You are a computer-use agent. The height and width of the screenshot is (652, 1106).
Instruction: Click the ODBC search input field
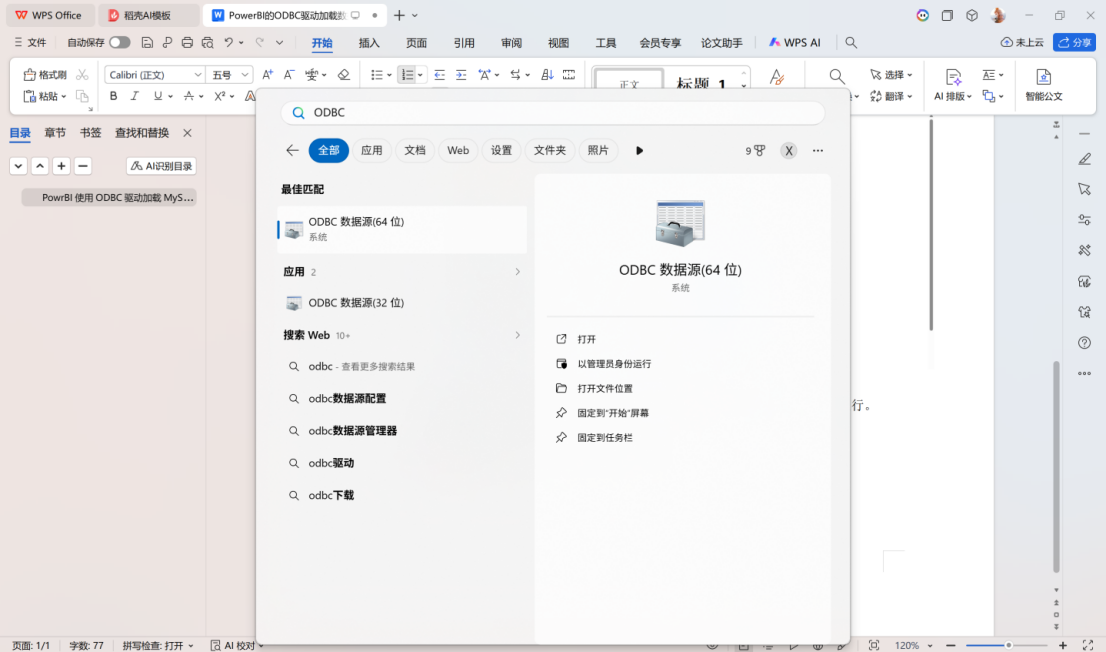553,112
